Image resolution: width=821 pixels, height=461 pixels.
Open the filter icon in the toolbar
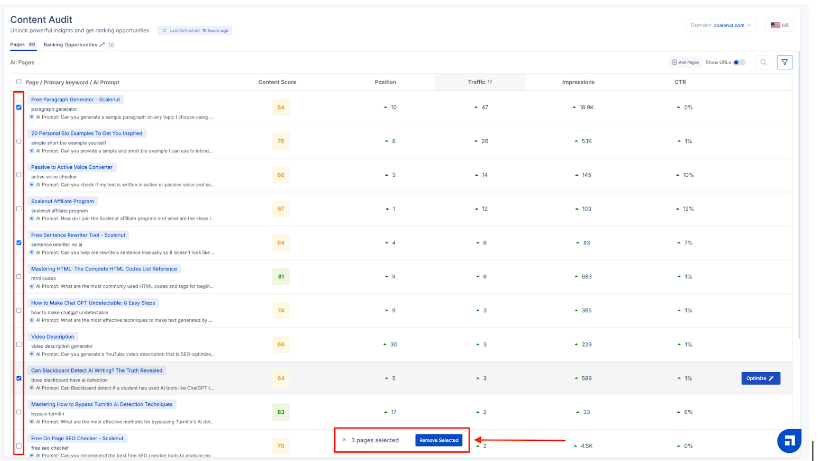coord(784,62)
